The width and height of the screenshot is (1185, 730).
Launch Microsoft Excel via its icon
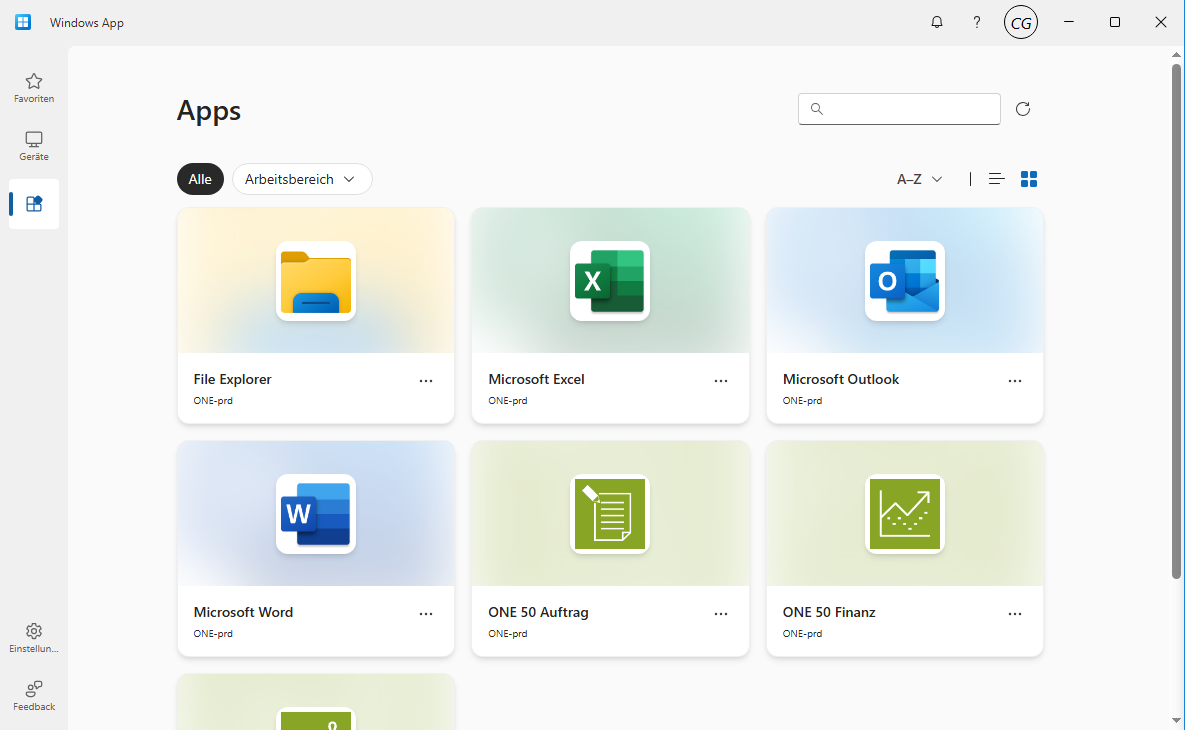pos(610,281)
